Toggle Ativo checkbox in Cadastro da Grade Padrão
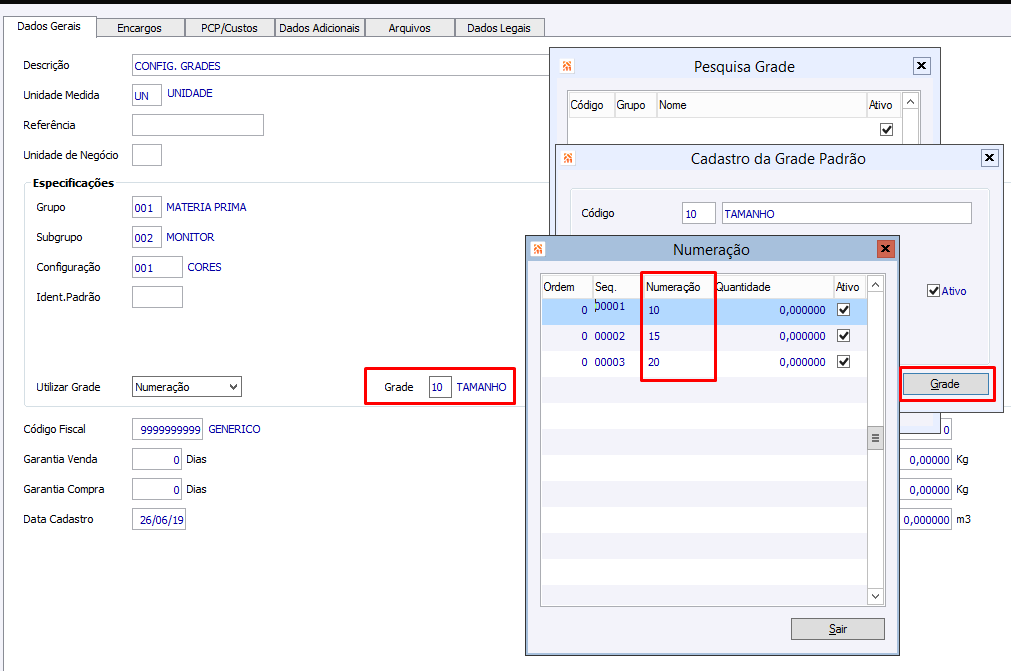The height and width of the screenshot is (671, 1011). coord(933,291)
